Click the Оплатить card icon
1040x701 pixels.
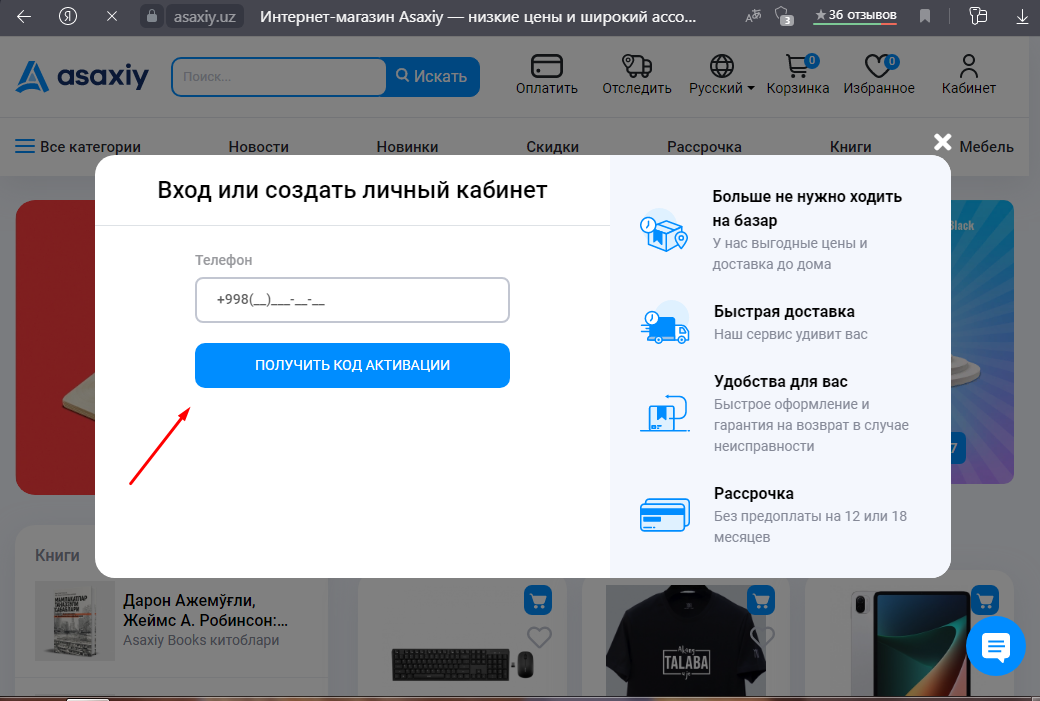pos(546,66)
